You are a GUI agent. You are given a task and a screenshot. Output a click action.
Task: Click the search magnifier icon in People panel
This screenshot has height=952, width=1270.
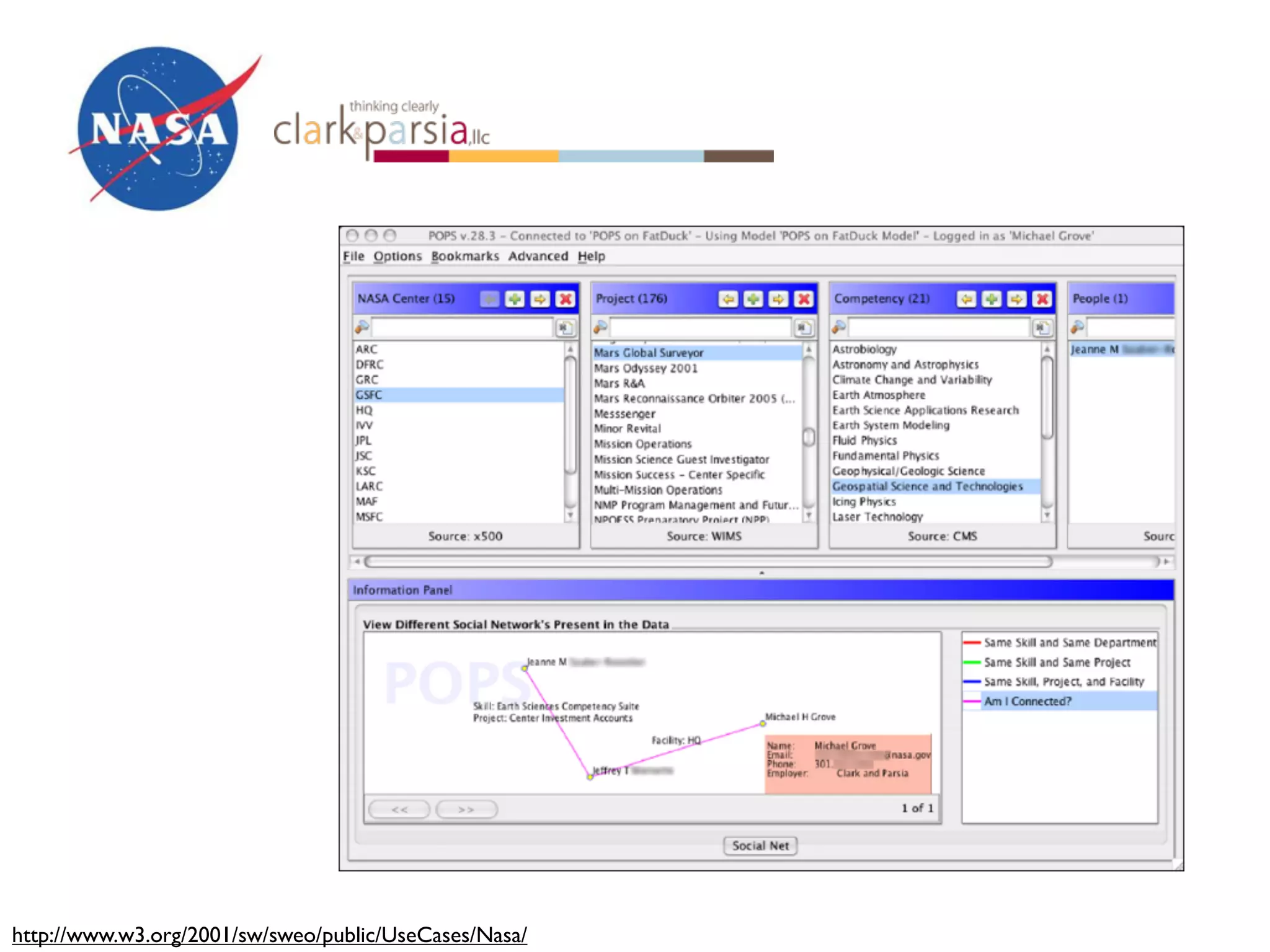tap(1077, 327)
